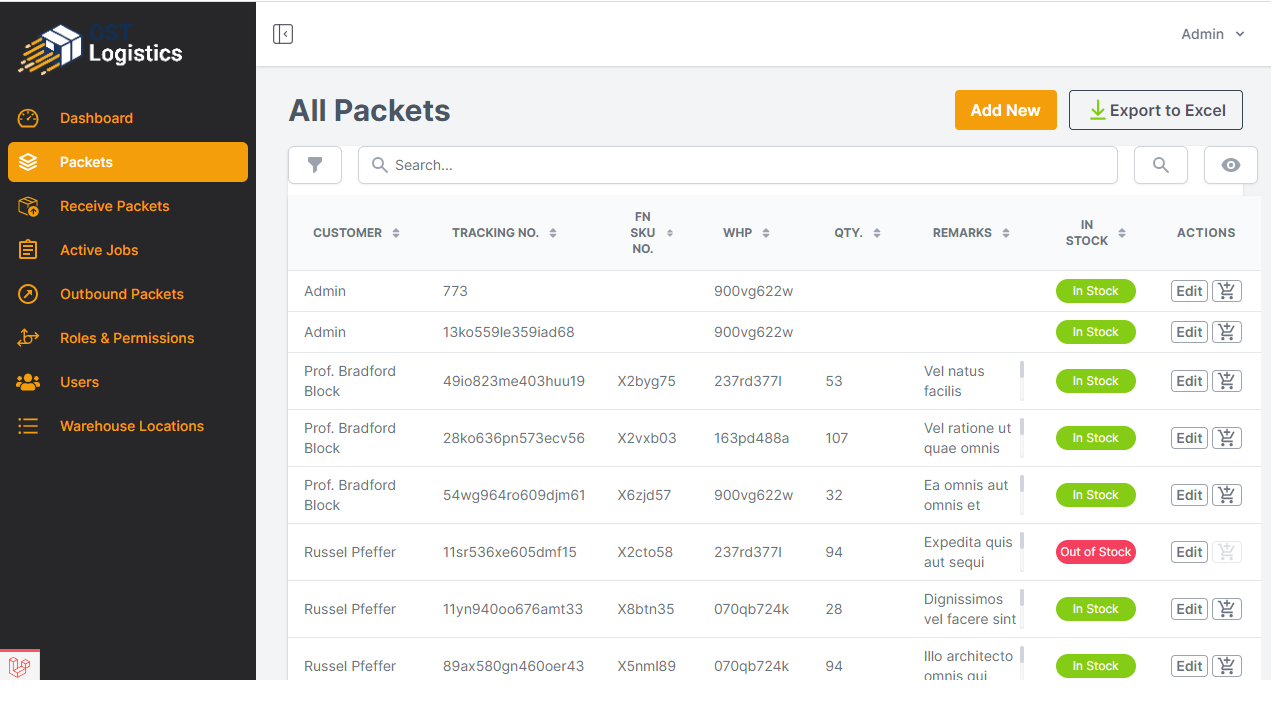Screen dimensions: 1273x701
Task: Click the DST Logistics logo
Action: pyautogui.click(x=101, y=48)
